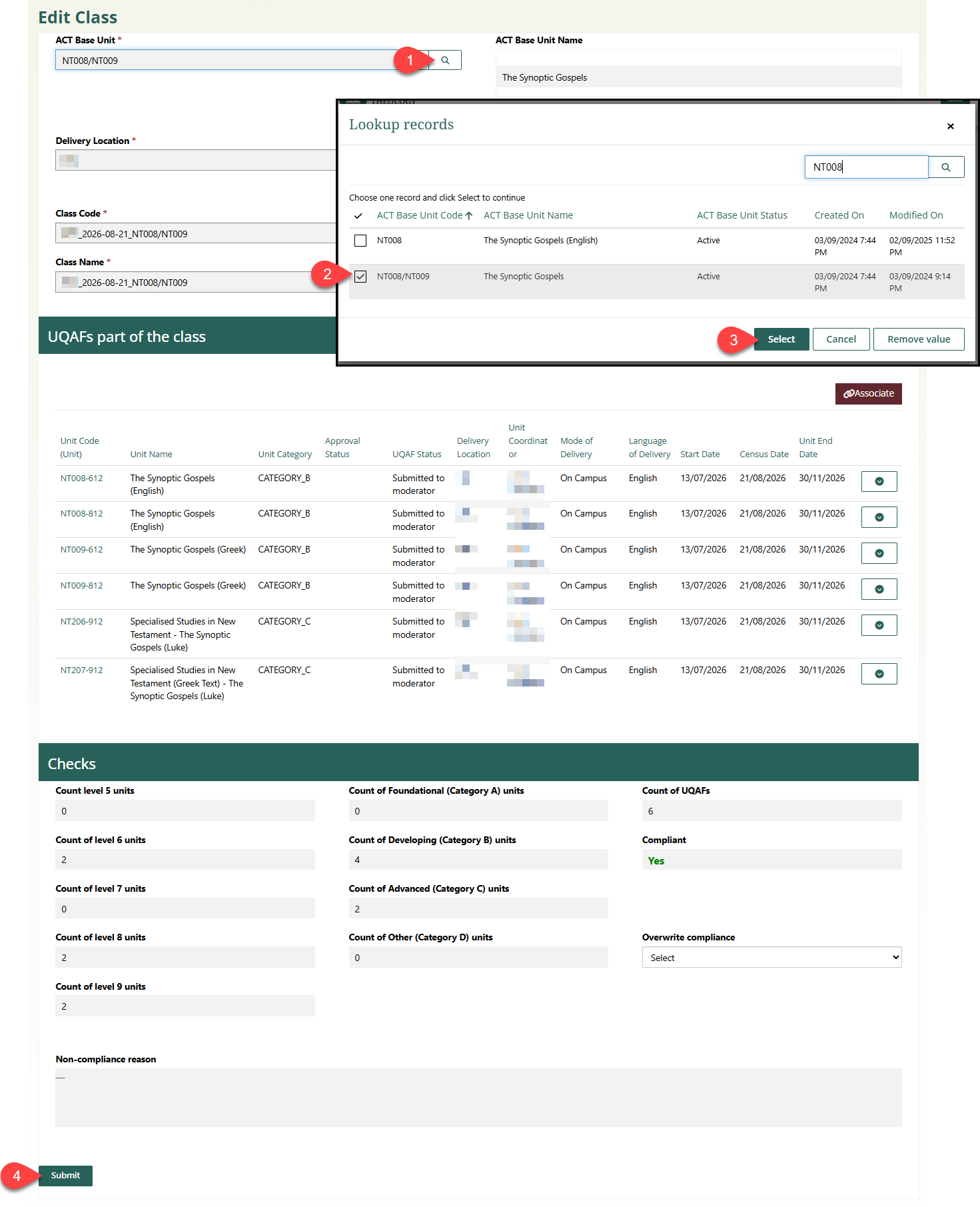Tick the checkbox for NT008 record

[360, 241]
